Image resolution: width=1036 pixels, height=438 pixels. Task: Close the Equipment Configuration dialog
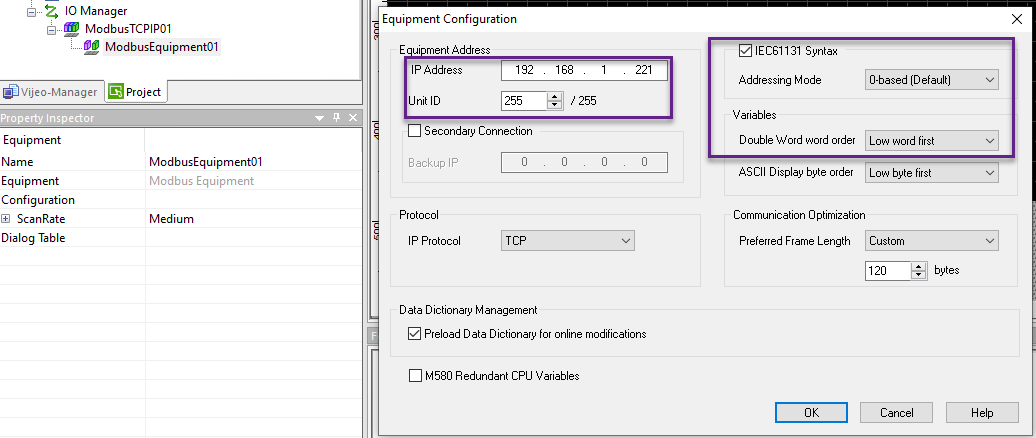coord(1018,19)
